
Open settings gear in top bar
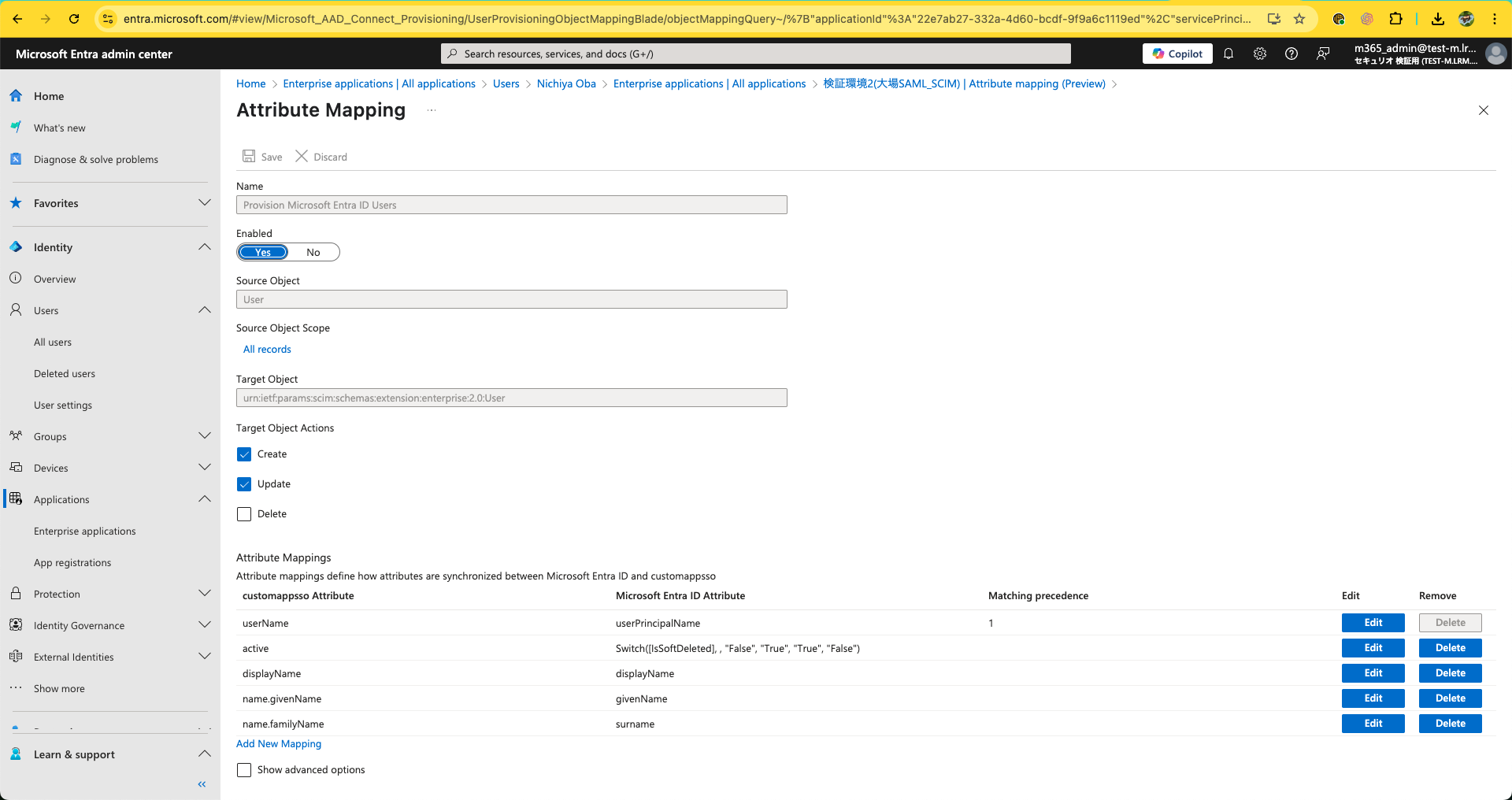pos(1260,54)
